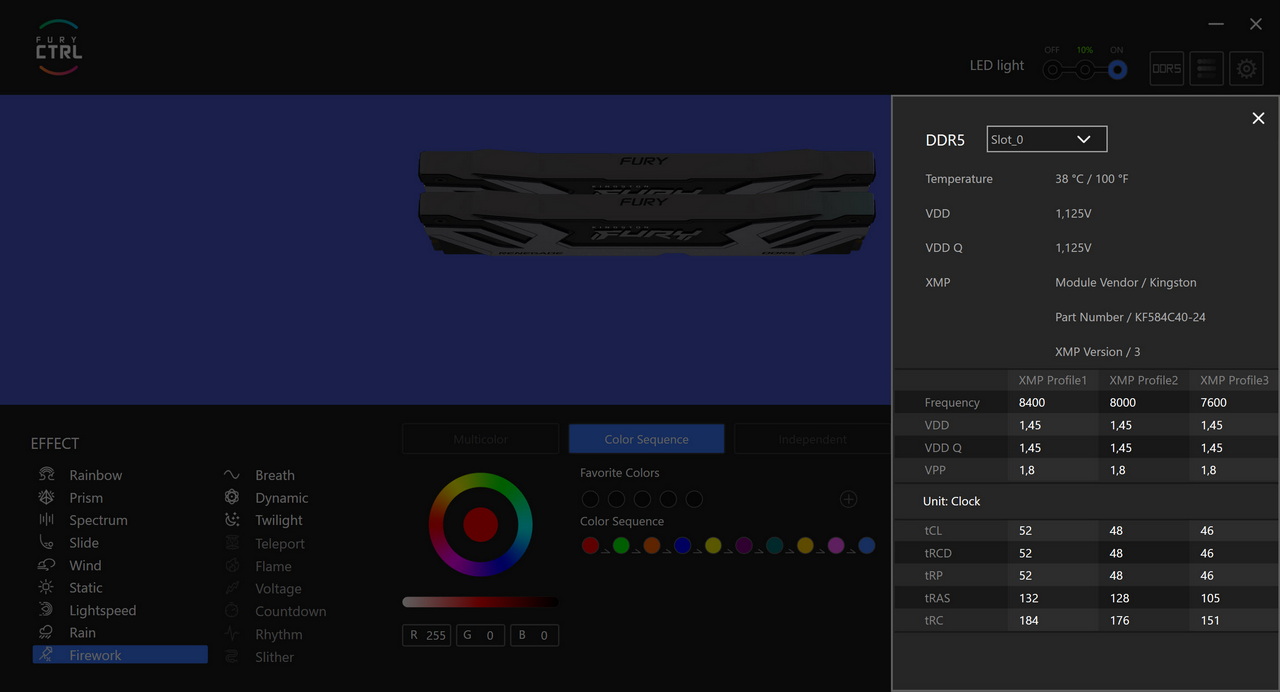Select the teal color sequence swatch
This screenshot has height=692, width=1280.
pos(774,545)
